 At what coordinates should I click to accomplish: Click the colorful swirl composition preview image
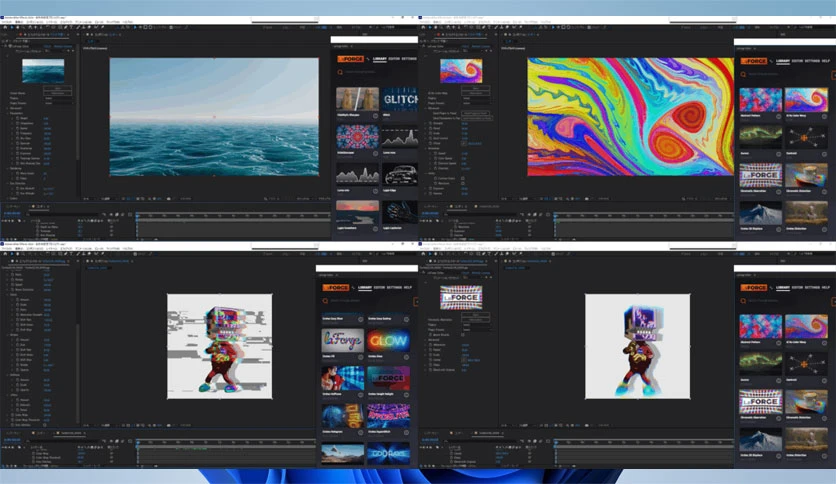(x=631, y=117)
